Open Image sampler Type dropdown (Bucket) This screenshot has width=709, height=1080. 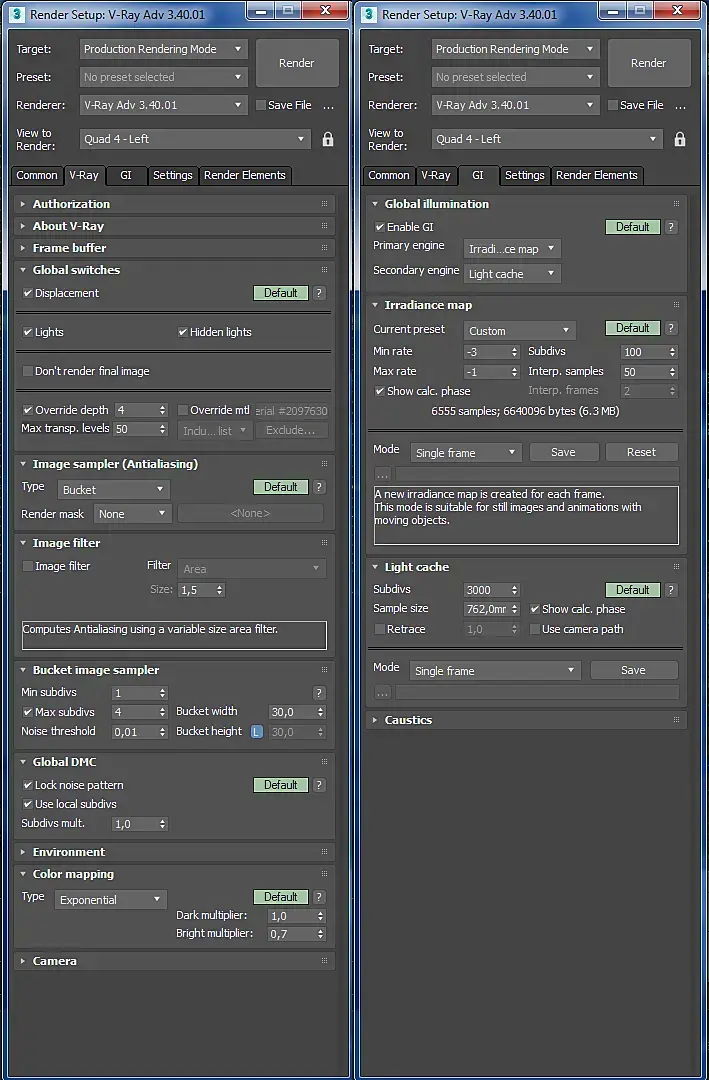[x=114, y=490]
